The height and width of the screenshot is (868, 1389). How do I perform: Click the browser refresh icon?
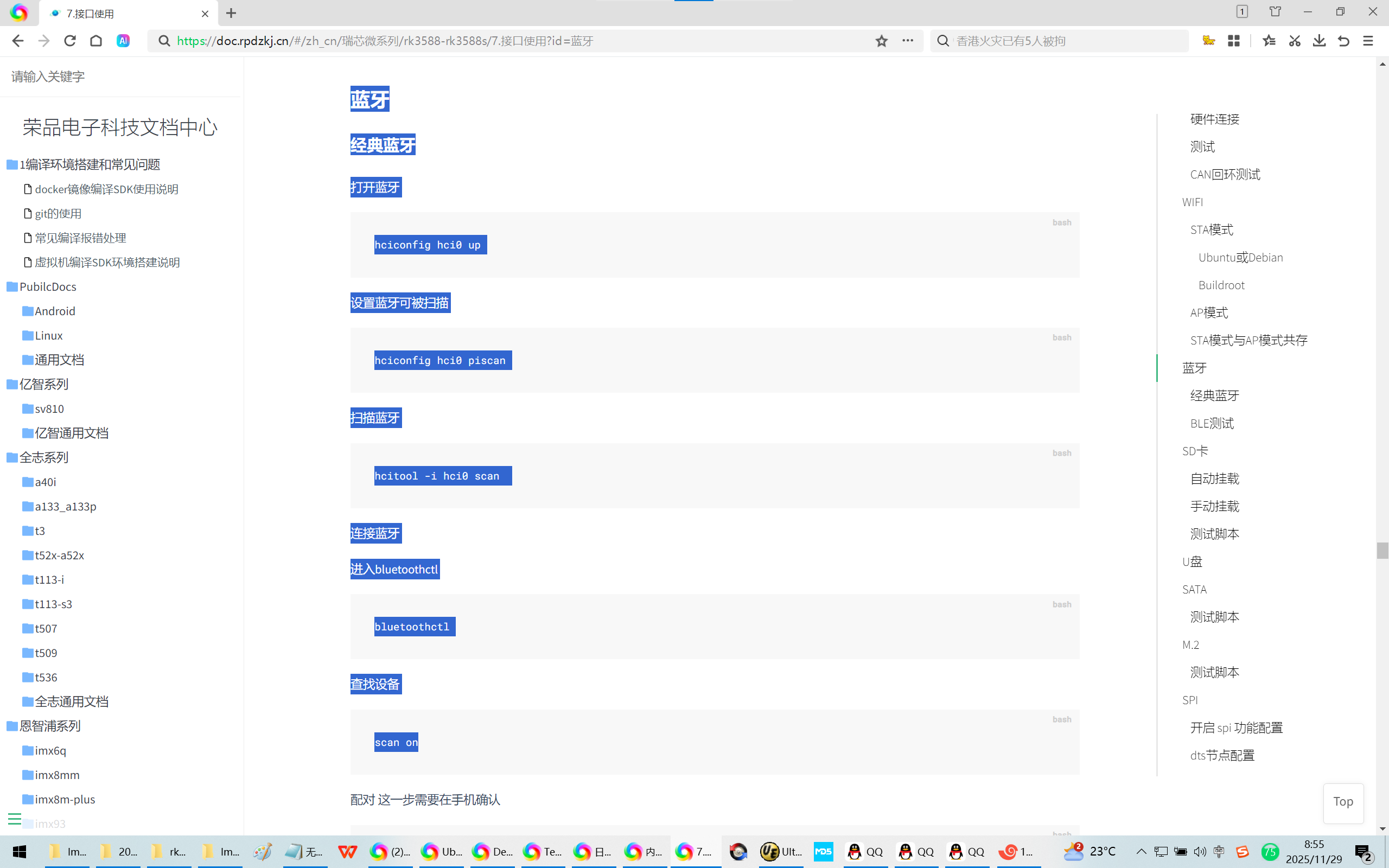[70, 41]
